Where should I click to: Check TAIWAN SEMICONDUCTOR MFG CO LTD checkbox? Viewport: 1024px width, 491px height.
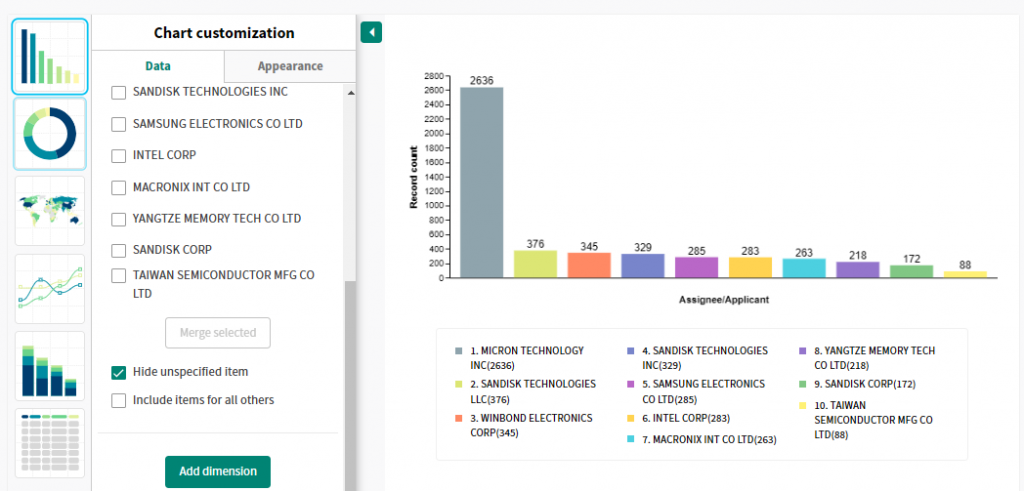(x=118, y=276)
